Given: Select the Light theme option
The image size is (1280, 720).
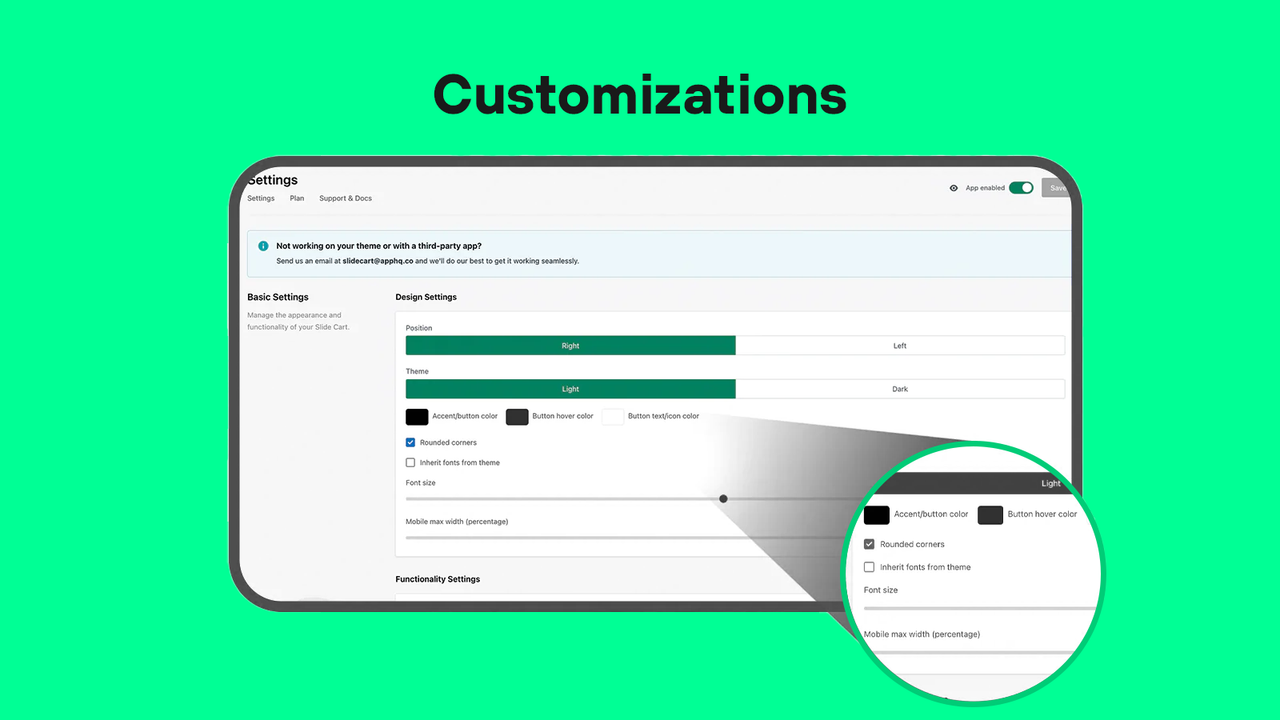Looking at the screenshot, I should click(x=570, y=389).
